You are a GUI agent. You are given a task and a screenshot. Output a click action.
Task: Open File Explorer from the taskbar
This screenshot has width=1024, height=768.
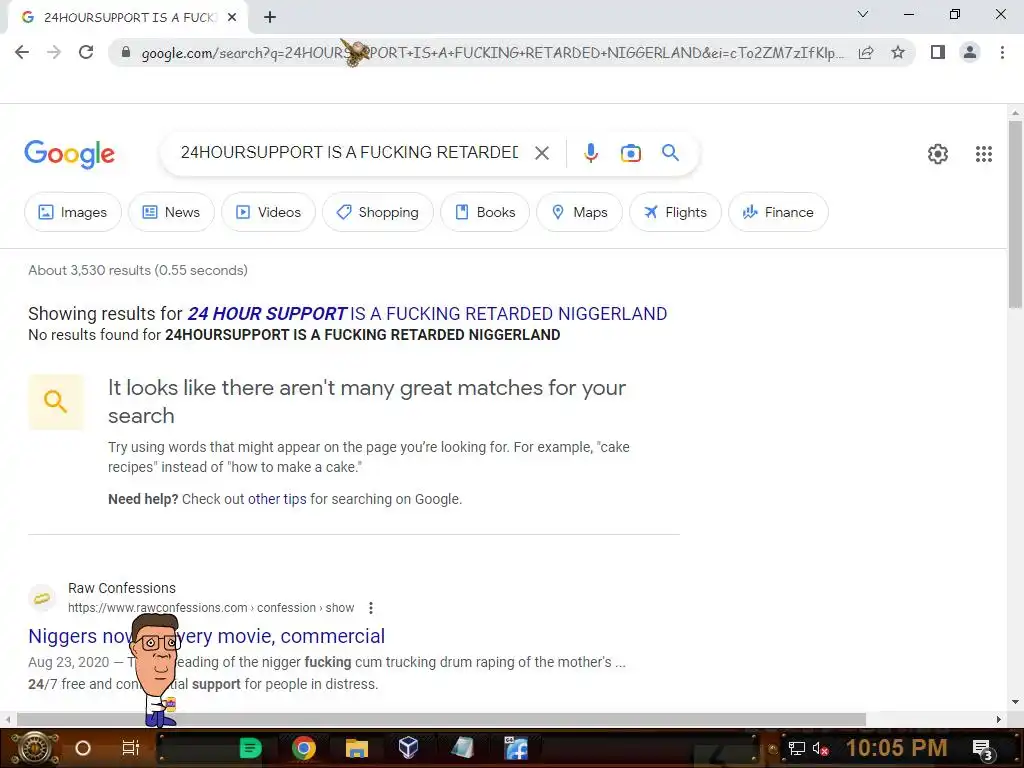click(357, 748)
